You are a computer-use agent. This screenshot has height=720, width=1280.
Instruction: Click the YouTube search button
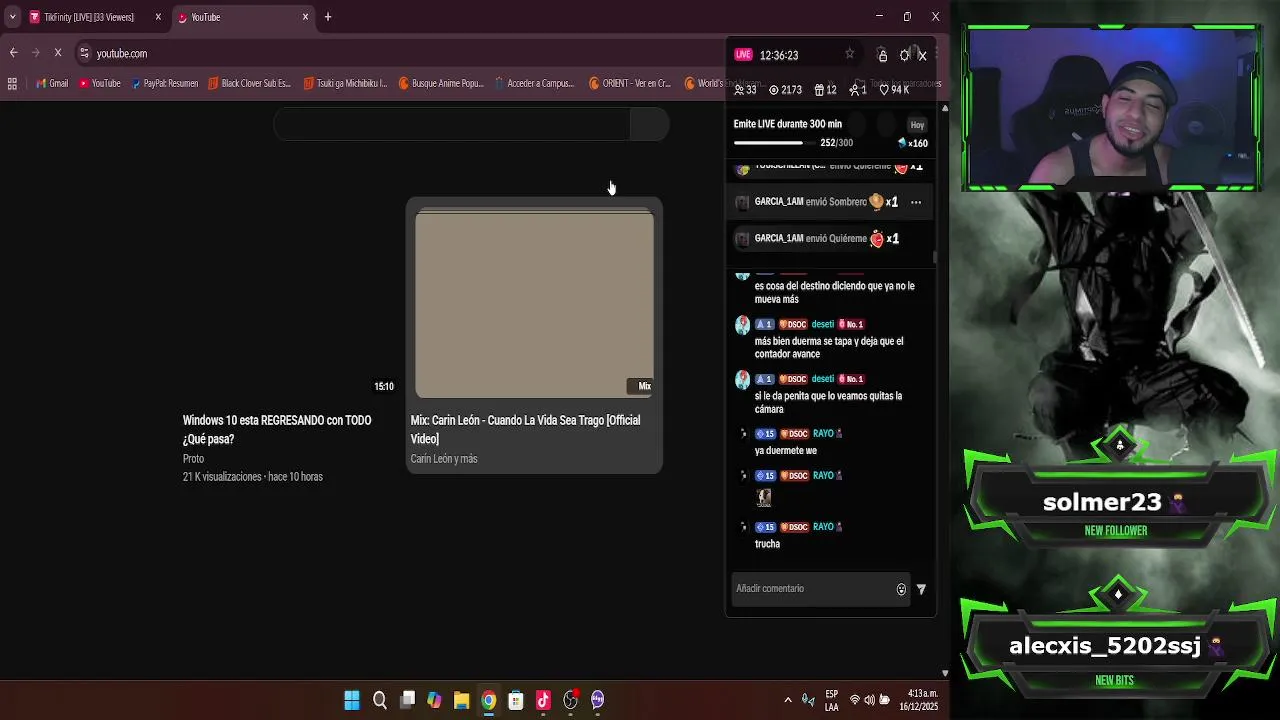650,124
